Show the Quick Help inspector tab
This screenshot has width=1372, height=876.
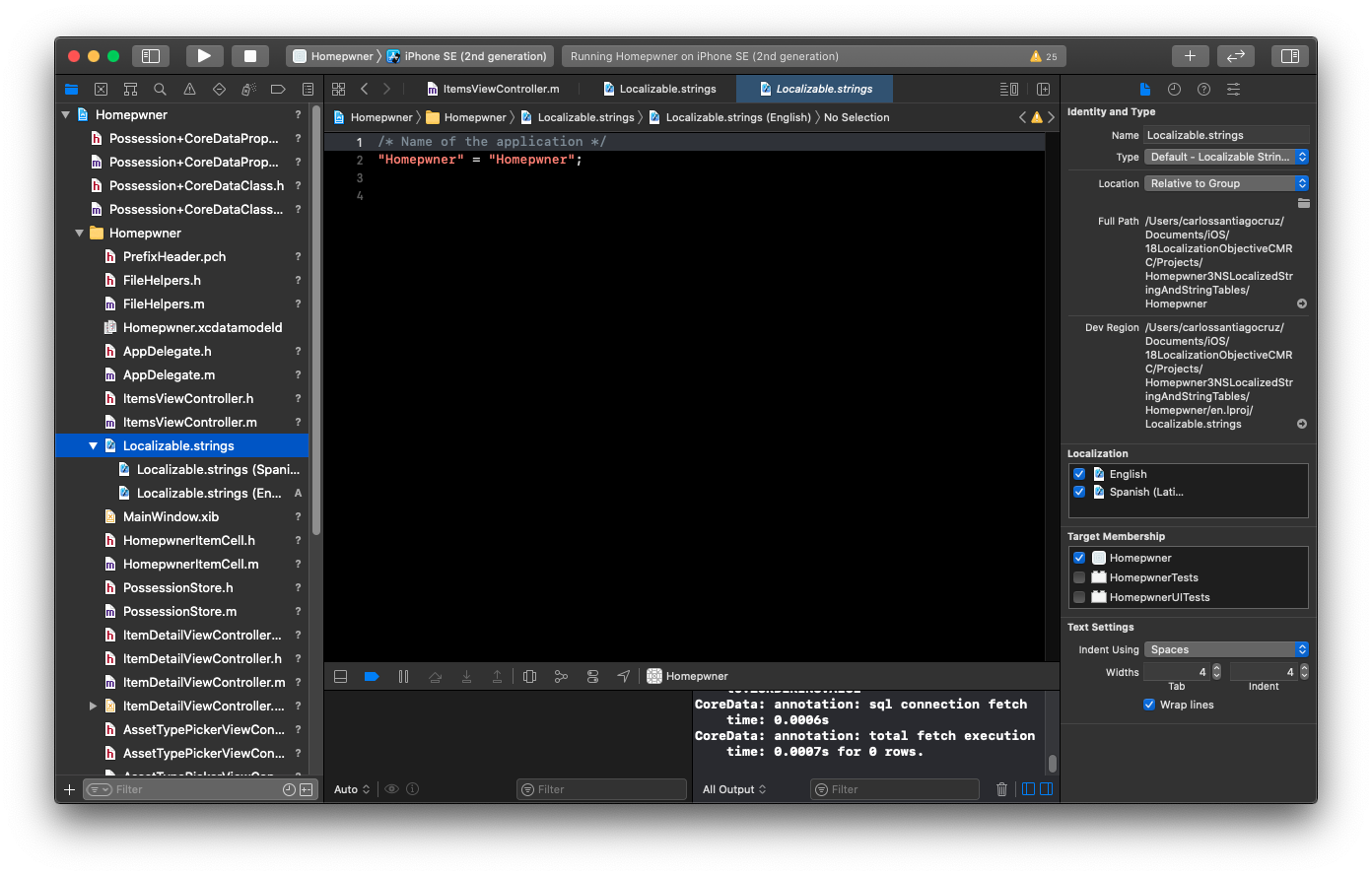[x=1203, y=89]
